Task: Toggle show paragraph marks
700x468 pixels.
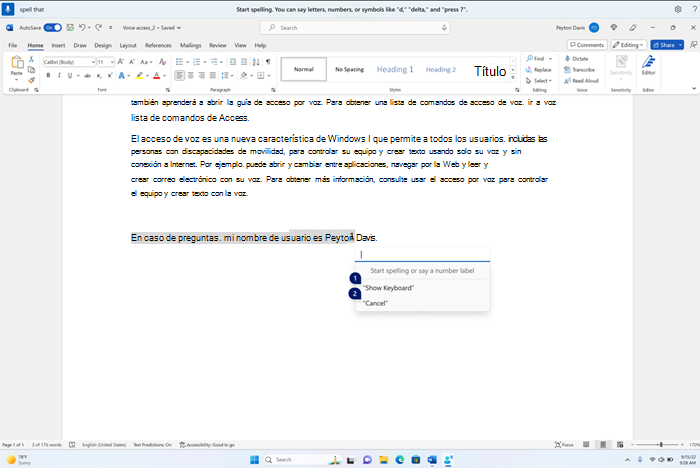Action: (x=268, y=62)
